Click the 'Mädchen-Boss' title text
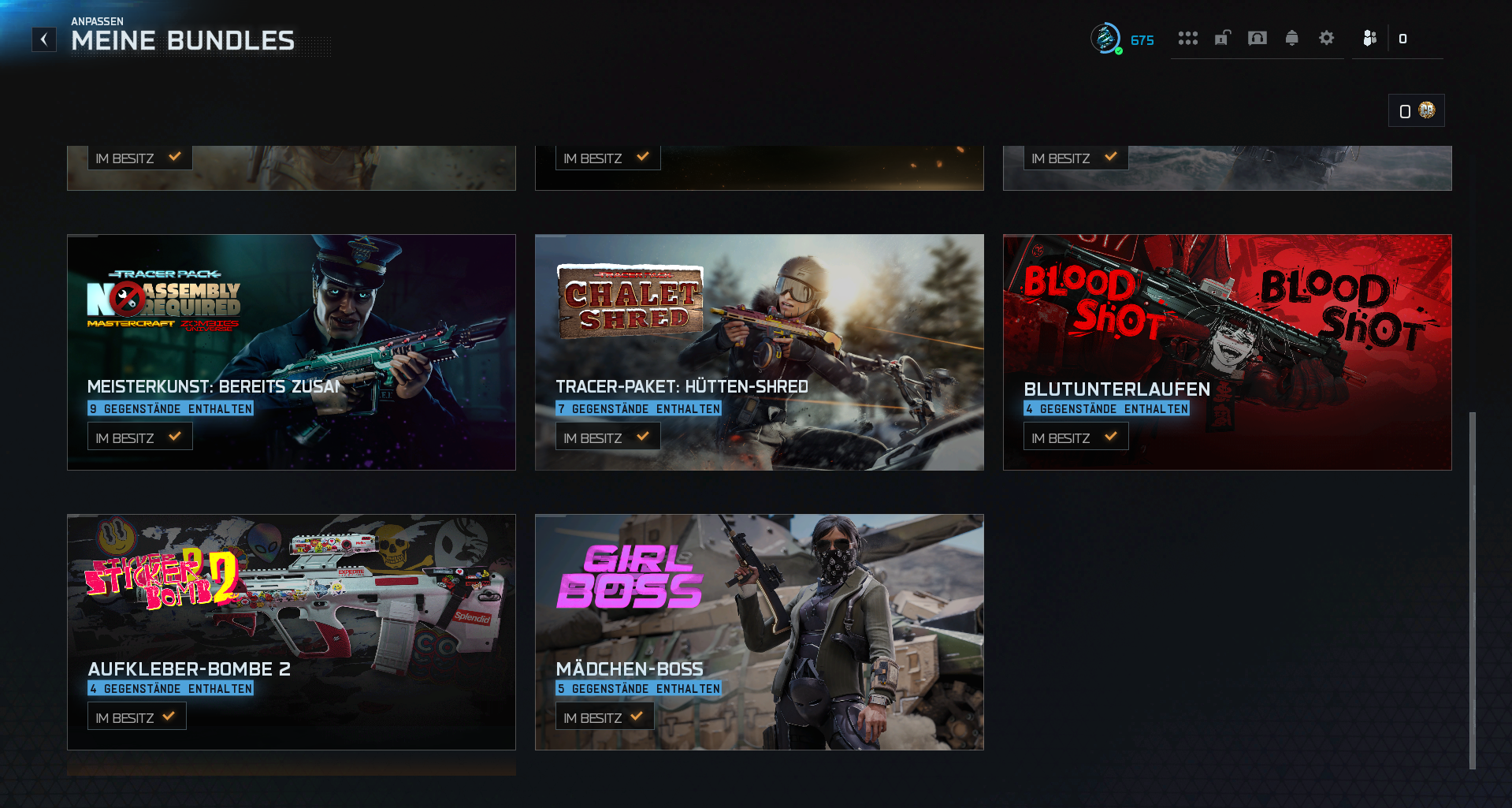The width and height of the screenshot is (1512, 808). pyautogui.click(x=630, y=669)
